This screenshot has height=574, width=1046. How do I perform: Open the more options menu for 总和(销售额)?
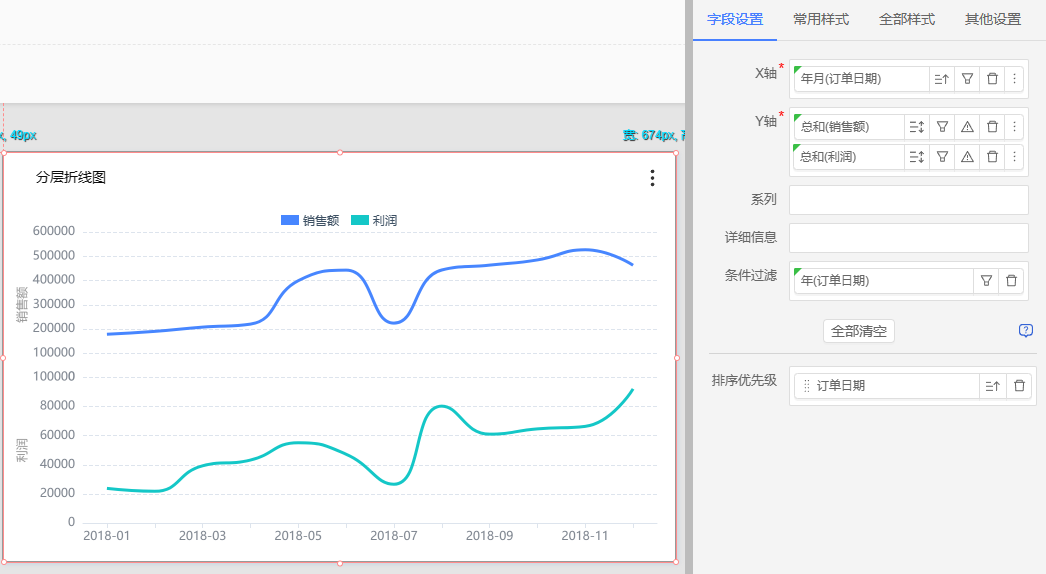1014,127
